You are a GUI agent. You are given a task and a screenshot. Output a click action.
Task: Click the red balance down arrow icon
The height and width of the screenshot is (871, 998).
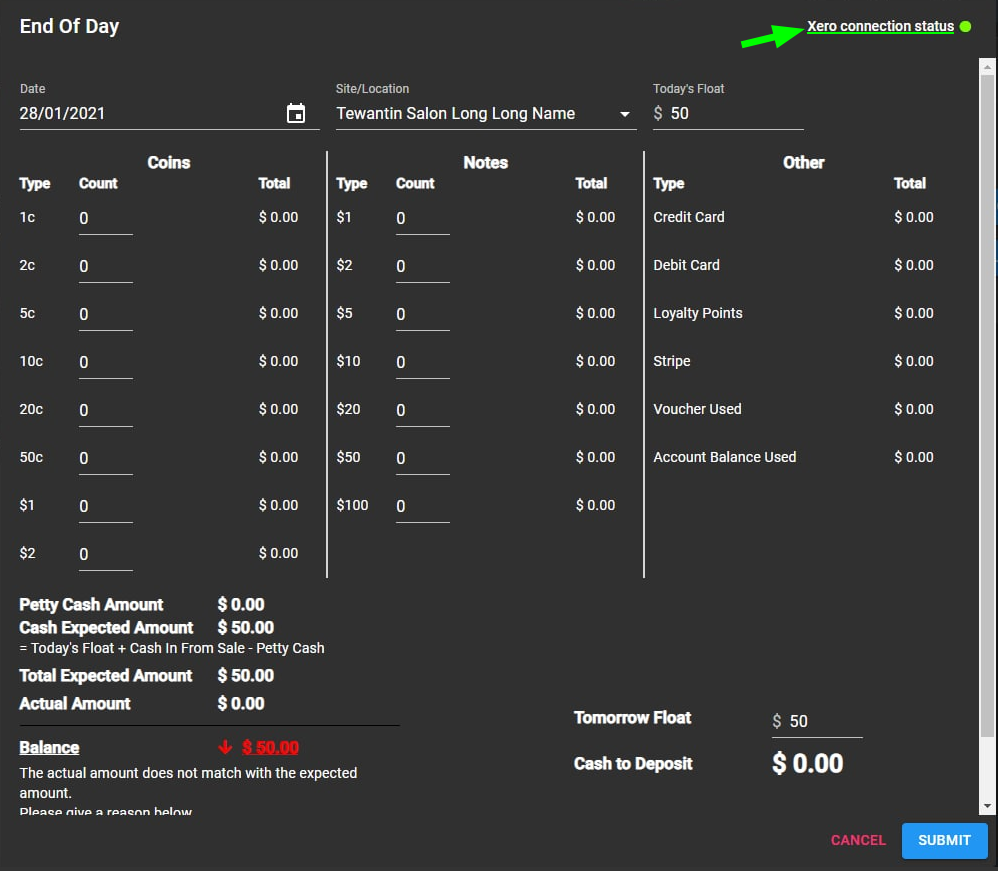pos(225,748)
